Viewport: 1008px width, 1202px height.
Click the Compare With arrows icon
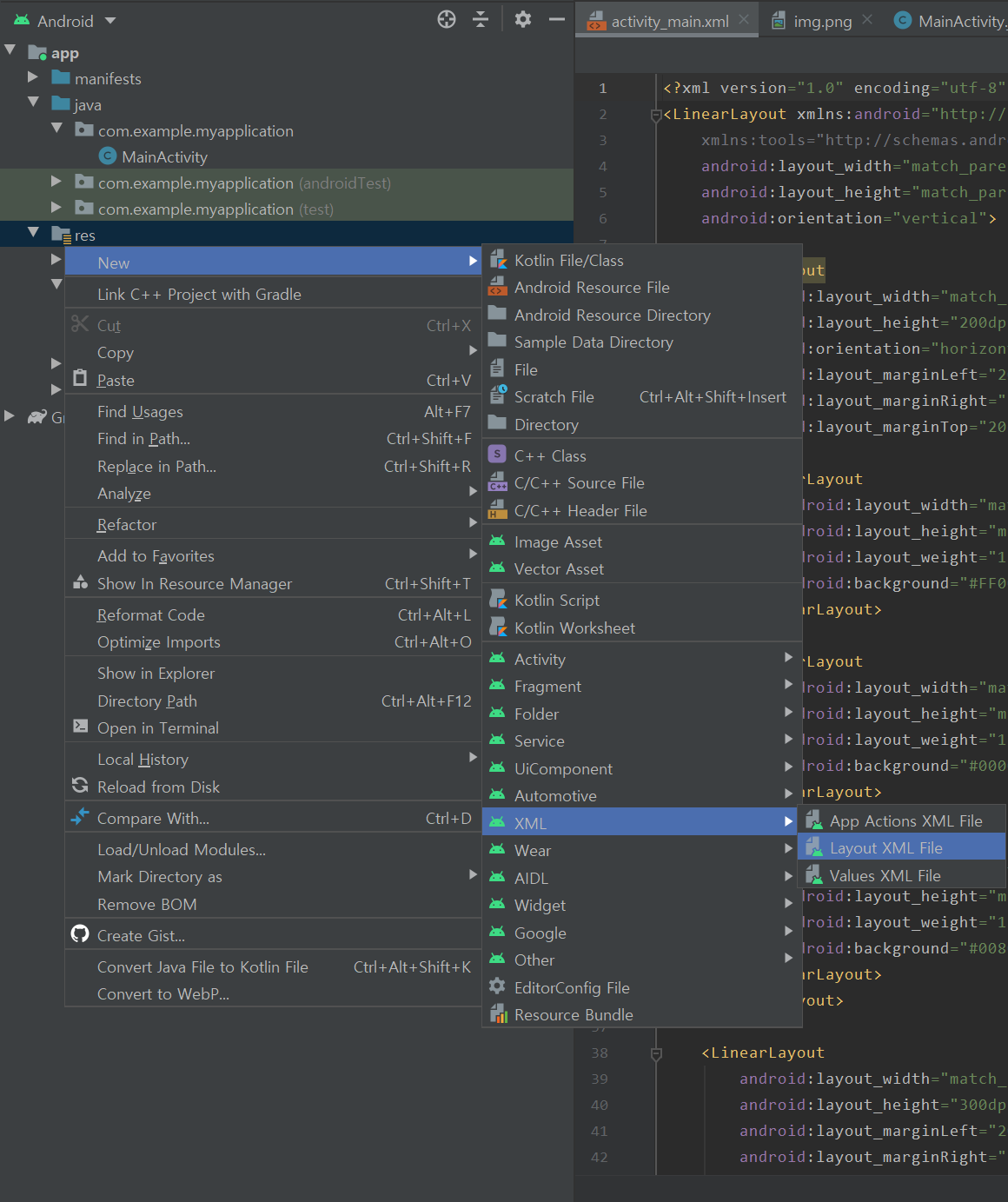80,817
